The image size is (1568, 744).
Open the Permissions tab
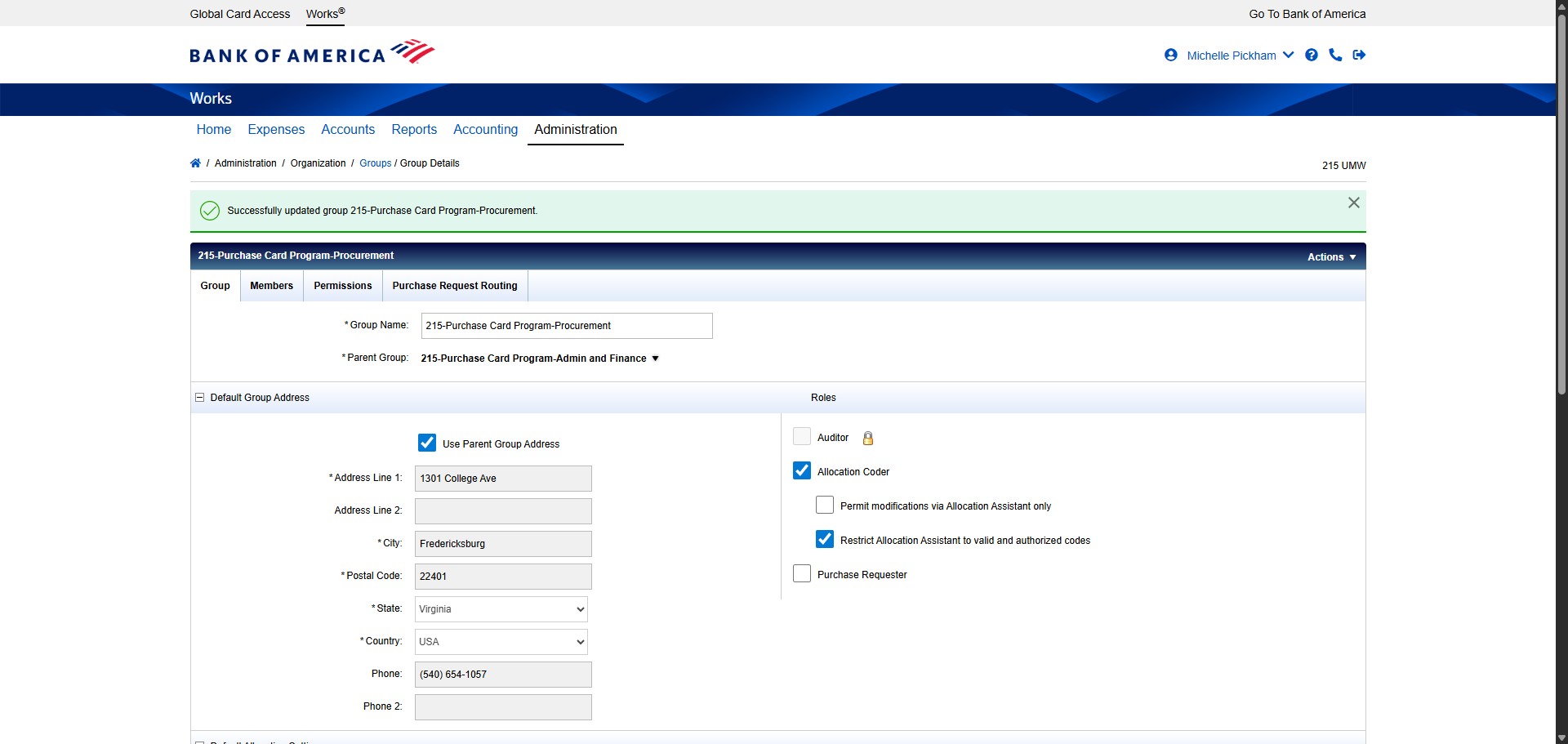(342, 286)
